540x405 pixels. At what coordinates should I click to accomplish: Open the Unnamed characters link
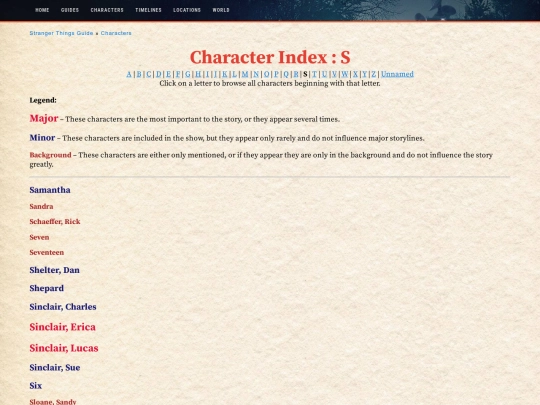397,74
